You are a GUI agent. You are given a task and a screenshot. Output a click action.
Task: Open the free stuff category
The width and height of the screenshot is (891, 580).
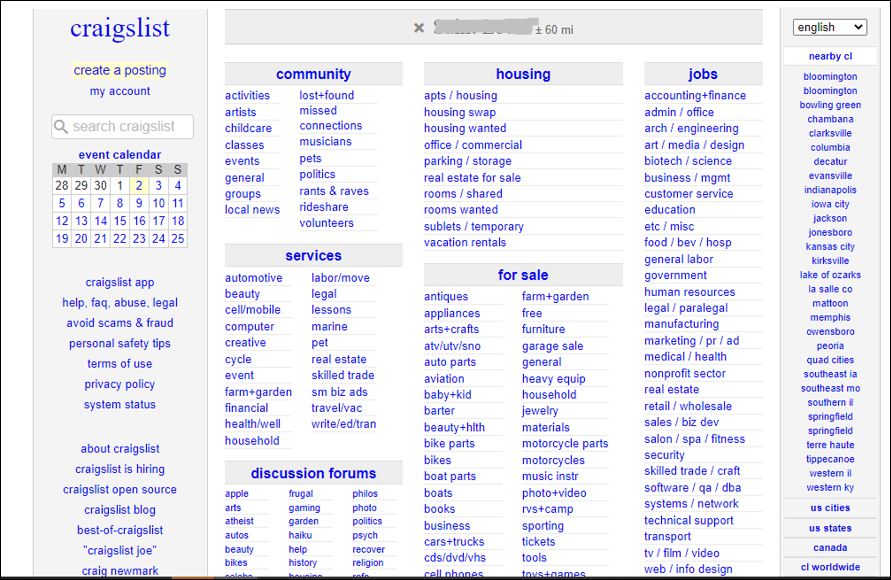[x=532, y=313]
